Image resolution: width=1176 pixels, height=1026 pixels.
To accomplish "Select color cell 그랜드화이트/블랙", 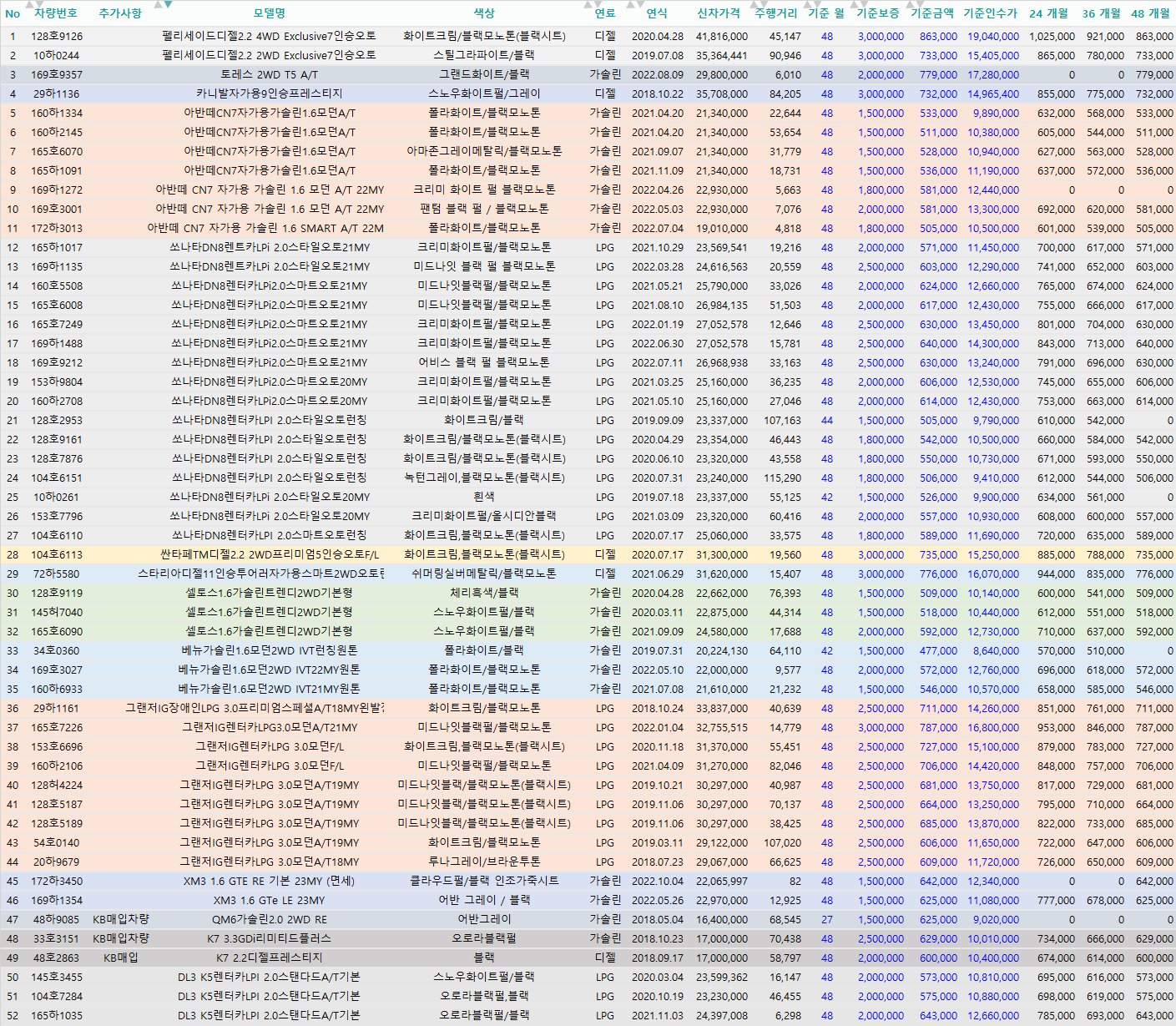I will [484, 75].
